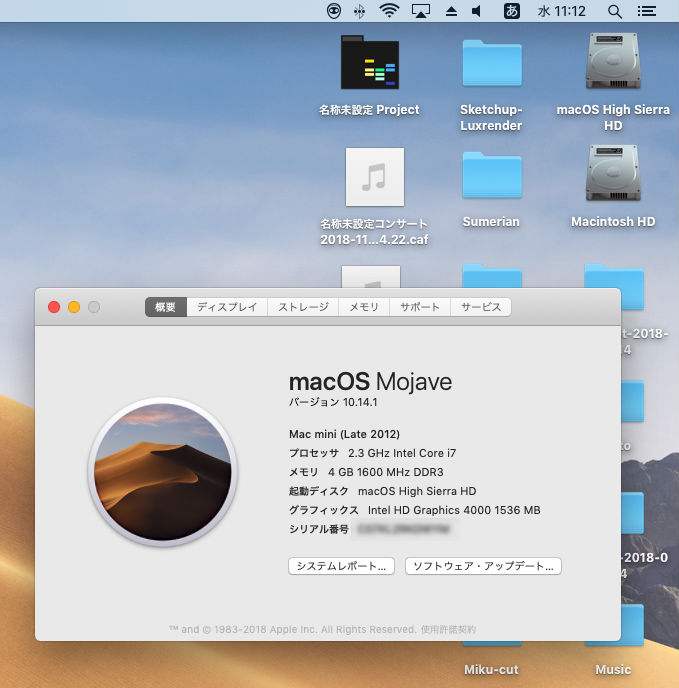Screen dimensions: 679x688
Task: Minimize the About This Mac window
Action: (74, 307)
